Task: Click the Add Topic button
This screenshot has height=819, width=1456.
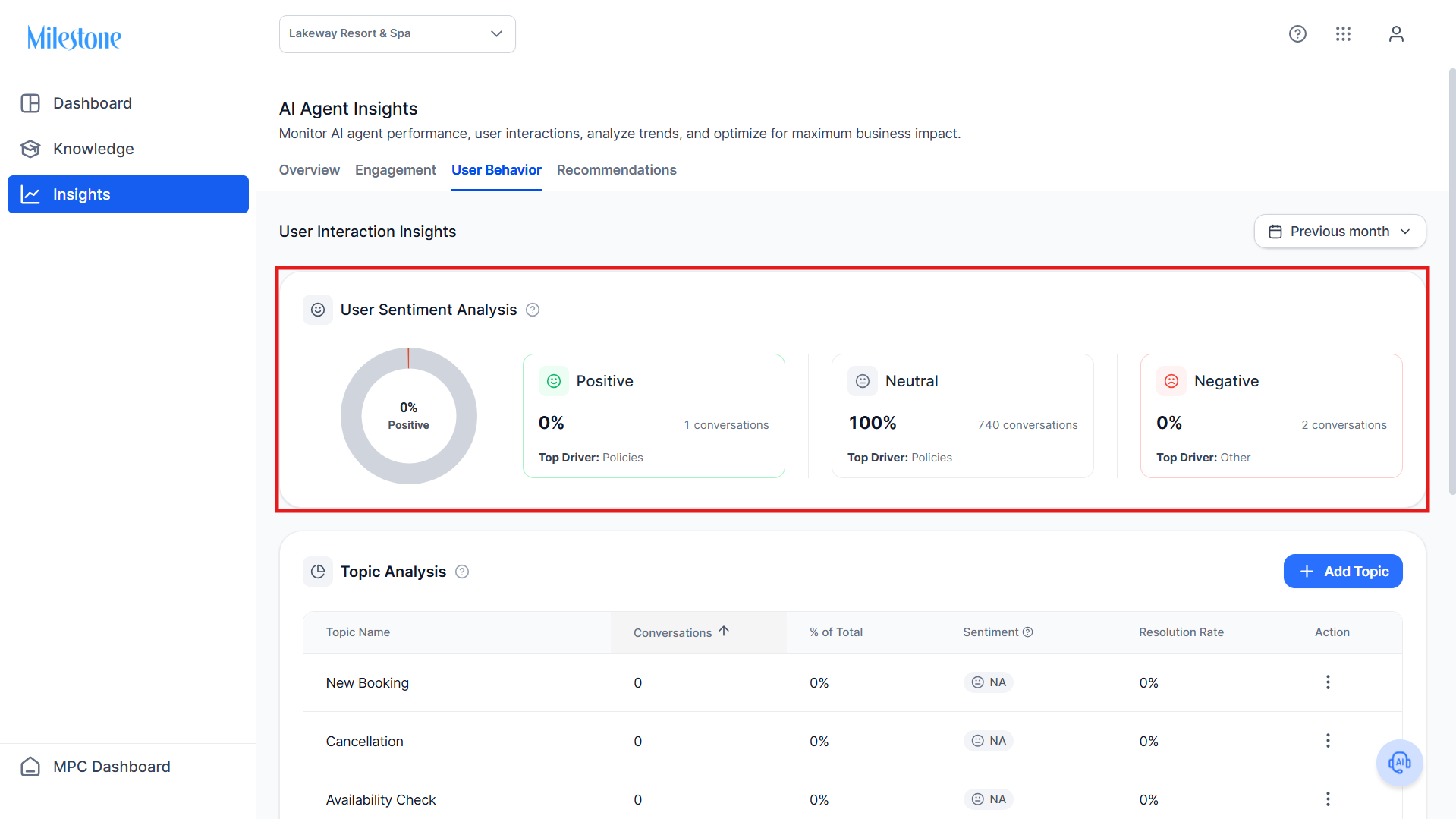Action: coord(1343,572)
